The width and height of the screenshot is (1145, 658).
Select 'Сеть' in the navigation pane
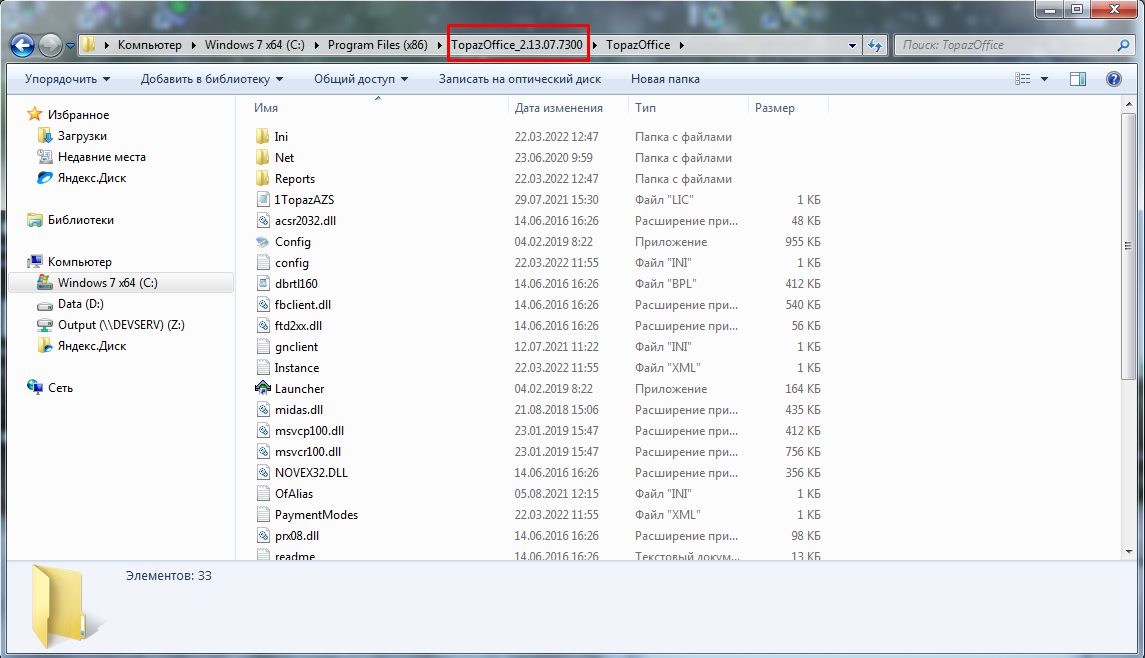point(60,388)
